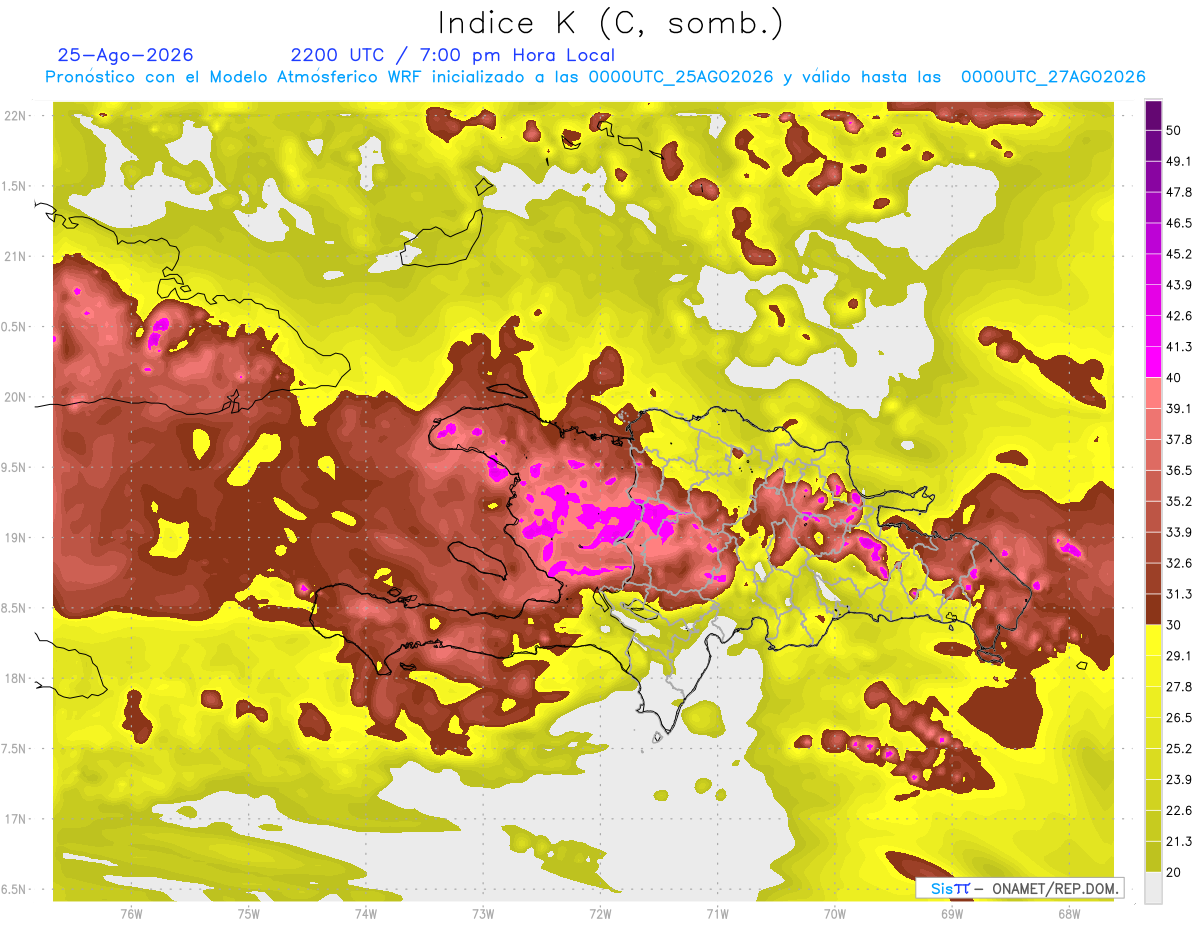This screenshot has height=927, width=1200.
Task: Click the colorbar value "45.2"
Action: [x=1178, y=254]
